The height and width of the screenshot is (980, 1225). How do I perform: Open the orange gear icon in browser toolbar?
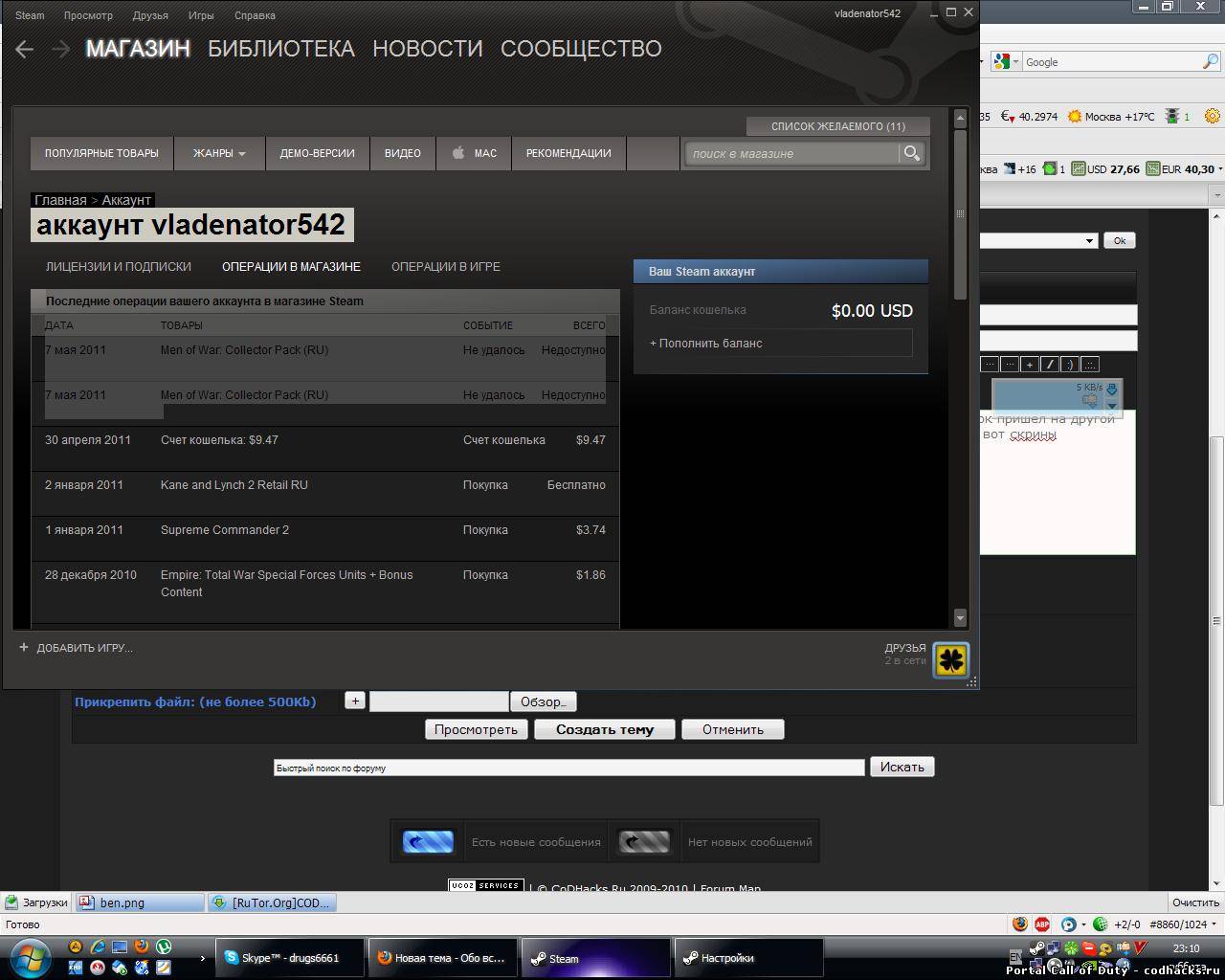tap(1213, 117)
